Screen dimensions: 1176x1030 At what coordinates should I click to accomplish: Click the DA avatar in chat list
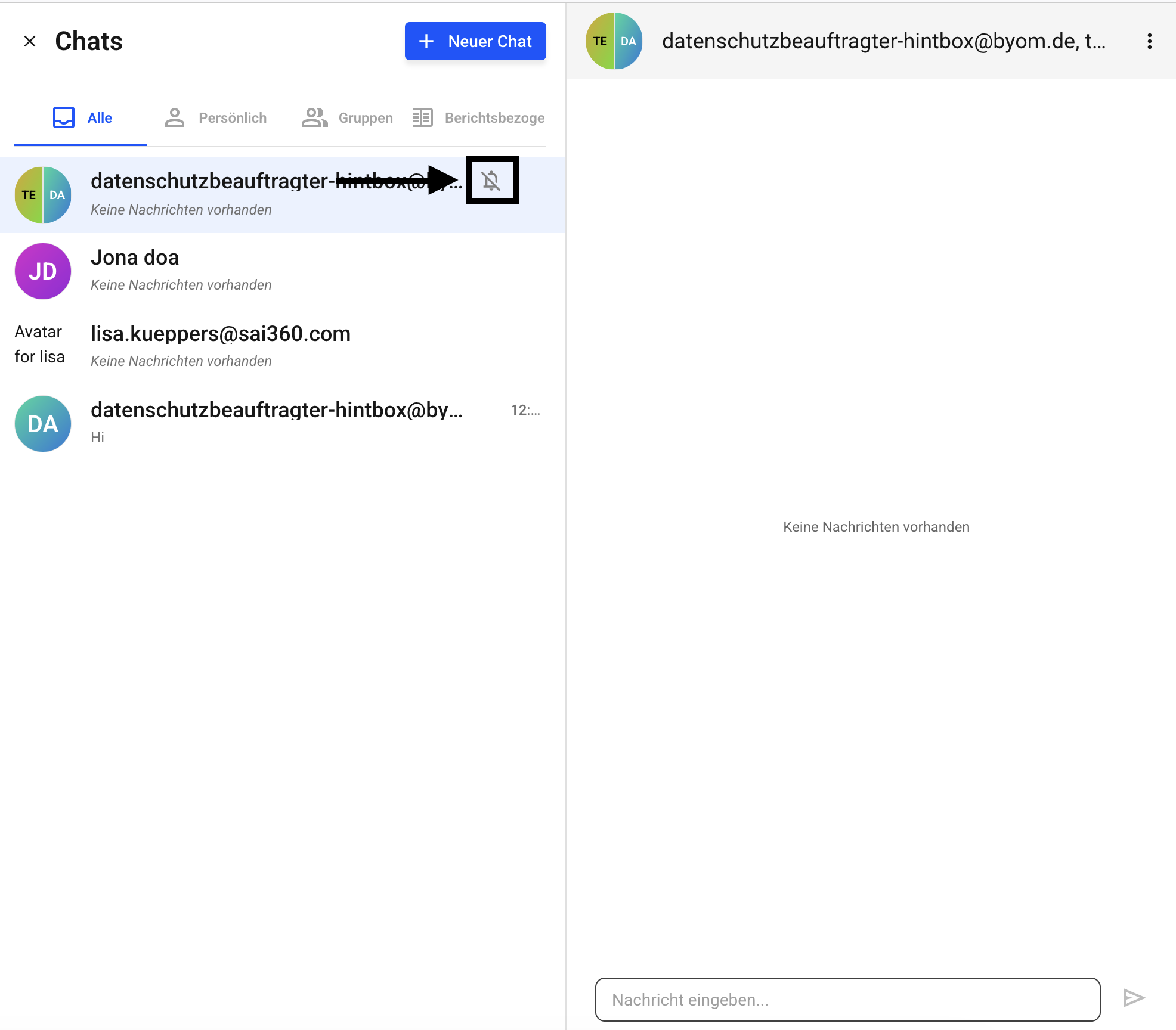point(43,424)
